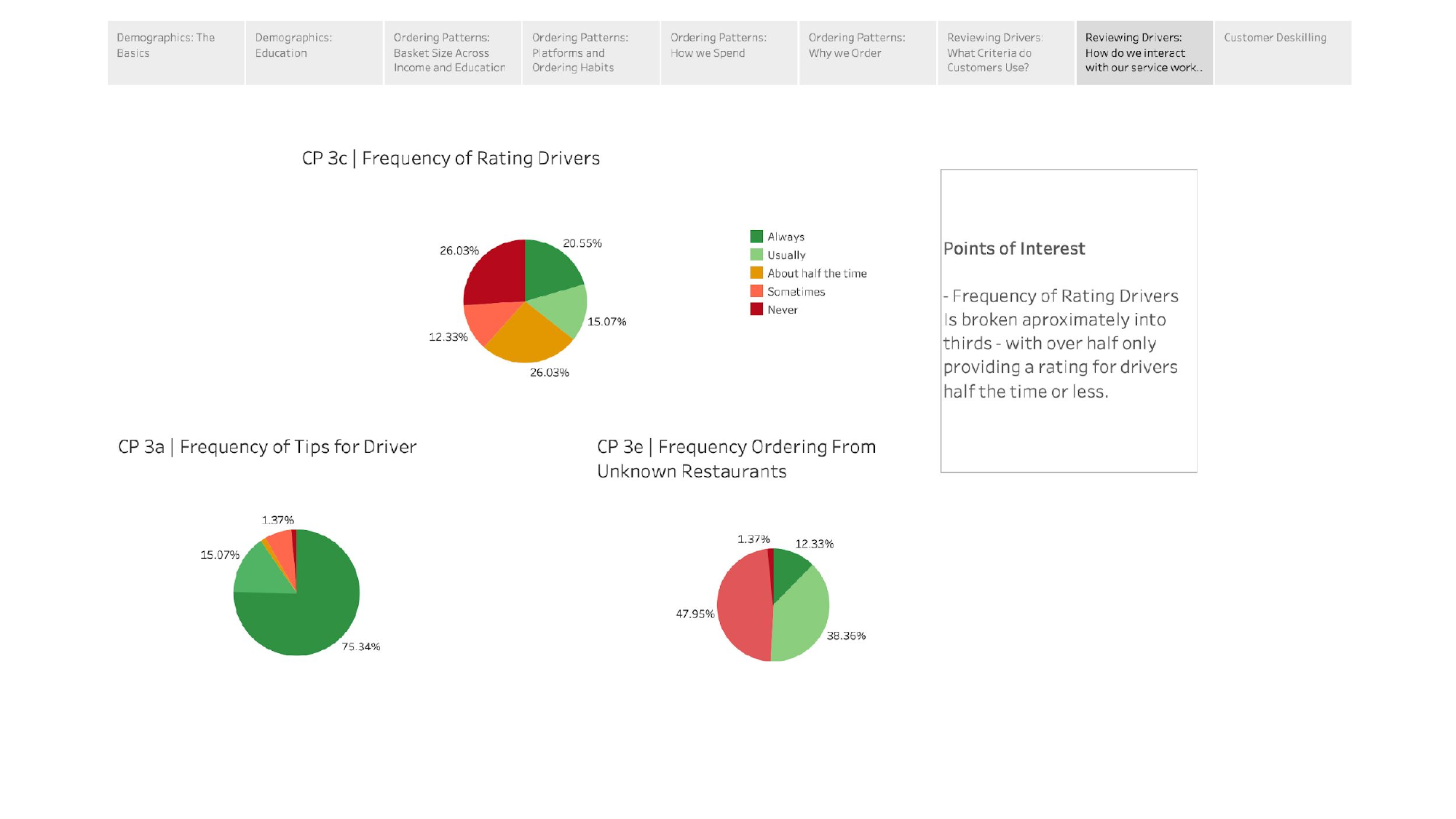Viewport: 1456px width, 819px height.
Task: Select the green 20.55% Always pie slice
Action: coord(550,269)
